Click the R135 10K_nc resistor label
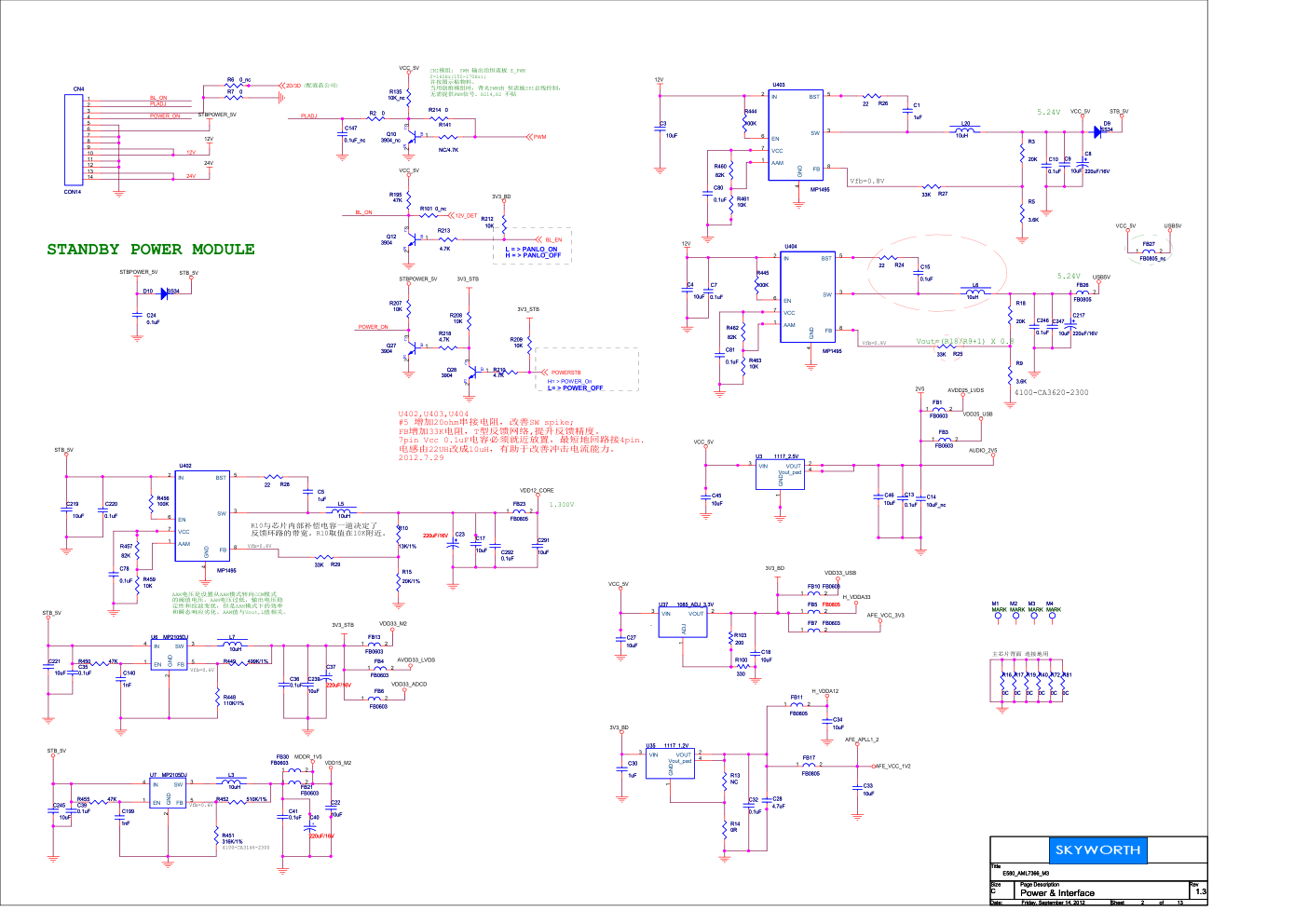The width and height of the screenshot is (1308, 924). coord(396,94)
